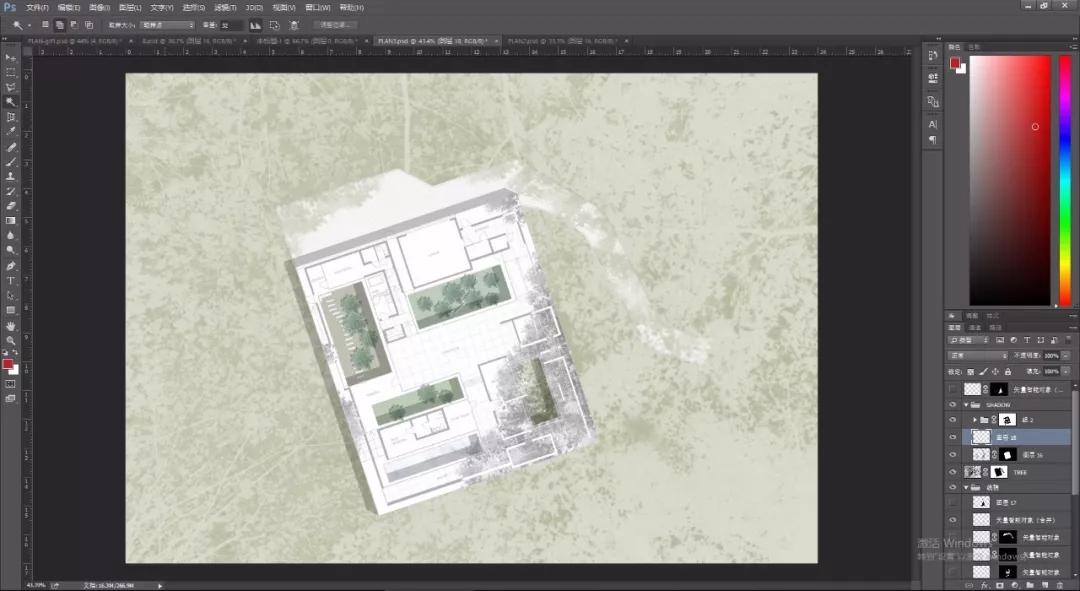Select the Dodge tool
Screen dimensions: 1080x591
click(10, 251)
